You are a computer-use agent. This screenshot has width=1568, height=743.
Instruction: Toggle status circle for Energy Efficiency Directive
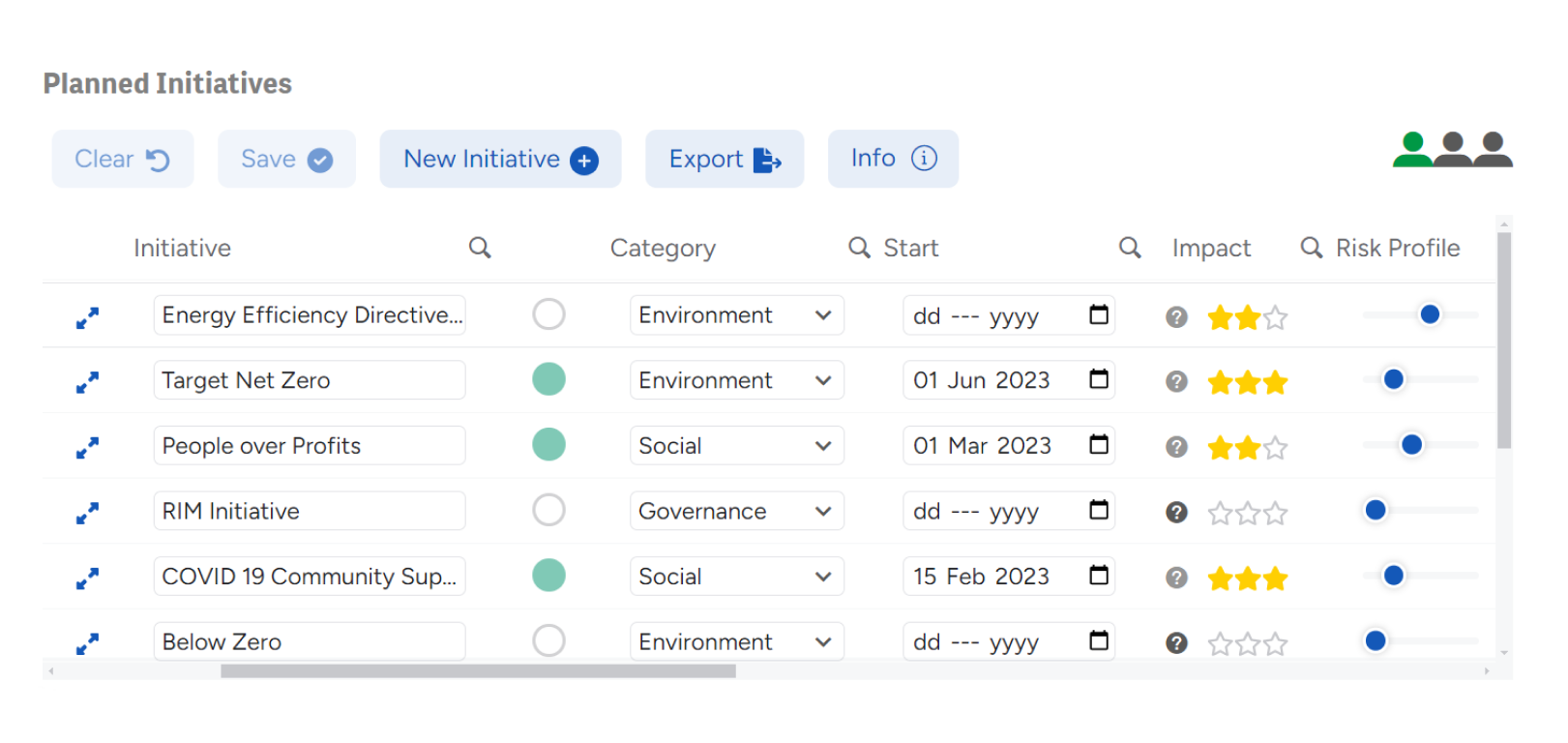[548, 314]
